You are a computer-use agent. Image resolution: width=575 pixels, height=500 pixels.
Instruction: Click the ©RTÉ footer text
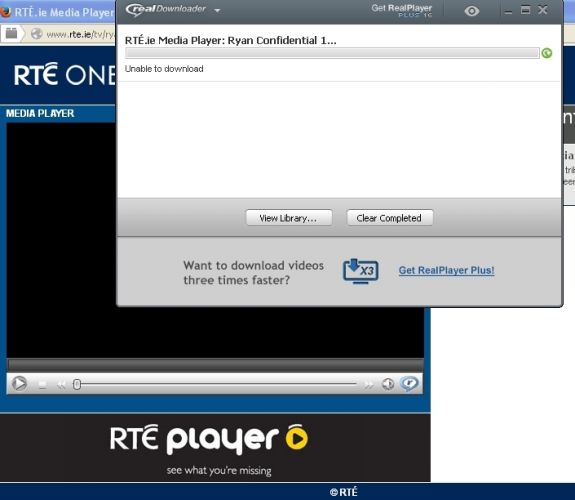344,492
